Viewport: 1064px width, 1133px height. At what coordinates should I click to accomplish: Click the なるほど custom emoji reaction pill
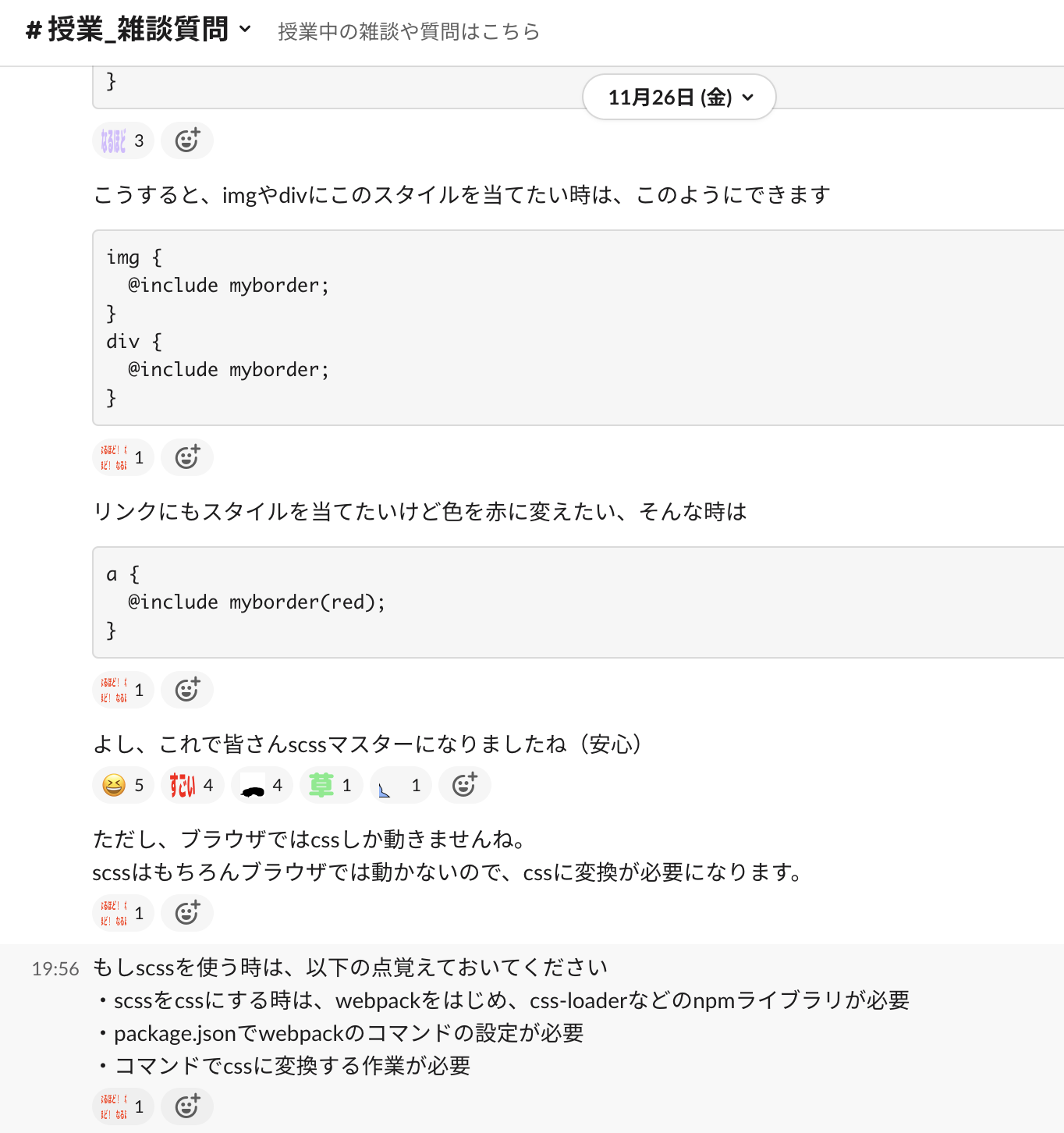pyautogui.click(x=122, y=140)
